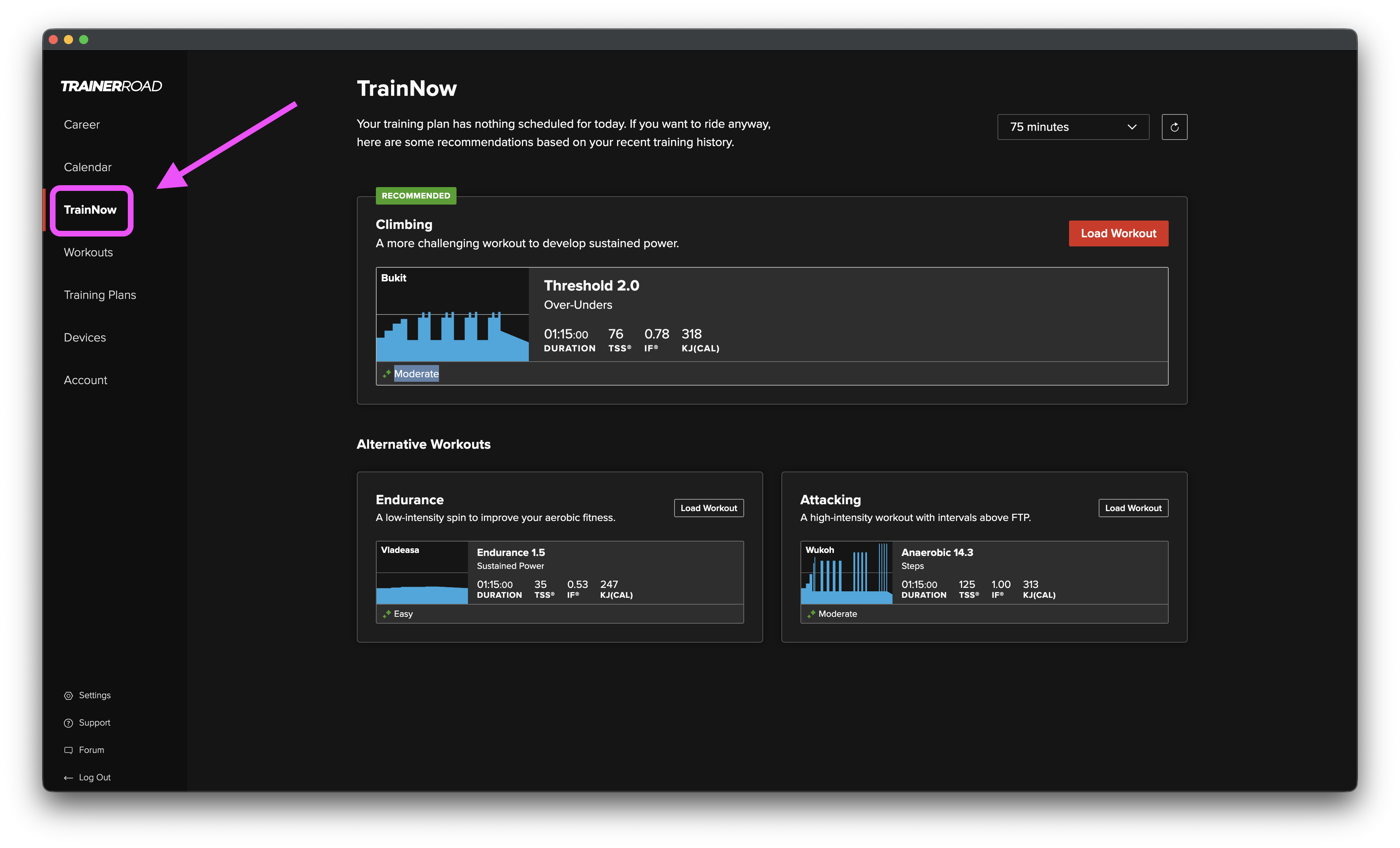Click the 76 TSS value

[615, 334]
